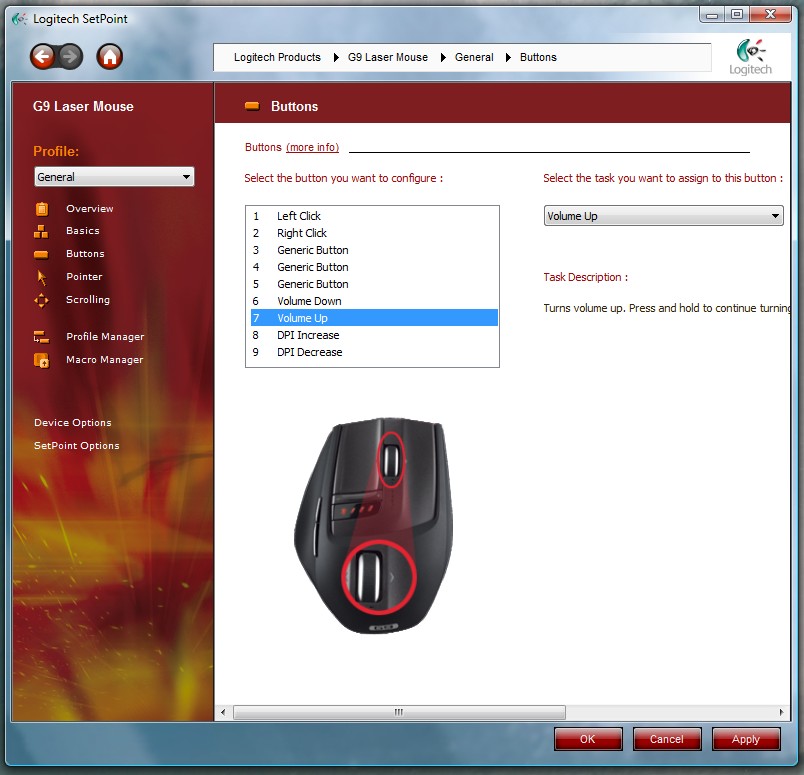
Task: Click Logitech Products in the breadcrumb
Action: tap(277, 57)
